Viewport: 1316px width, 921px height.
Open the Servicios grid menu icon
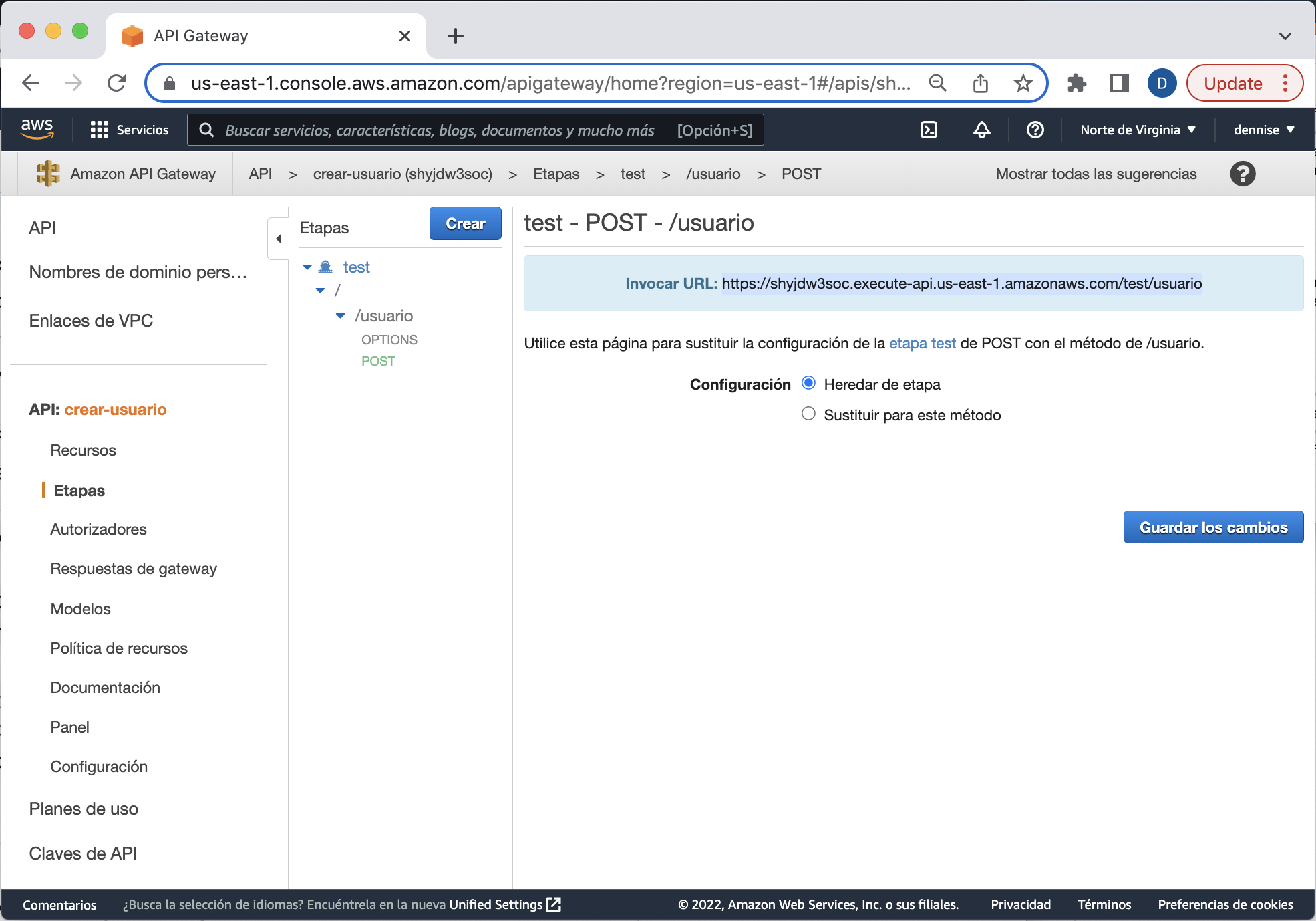(99, 129)
